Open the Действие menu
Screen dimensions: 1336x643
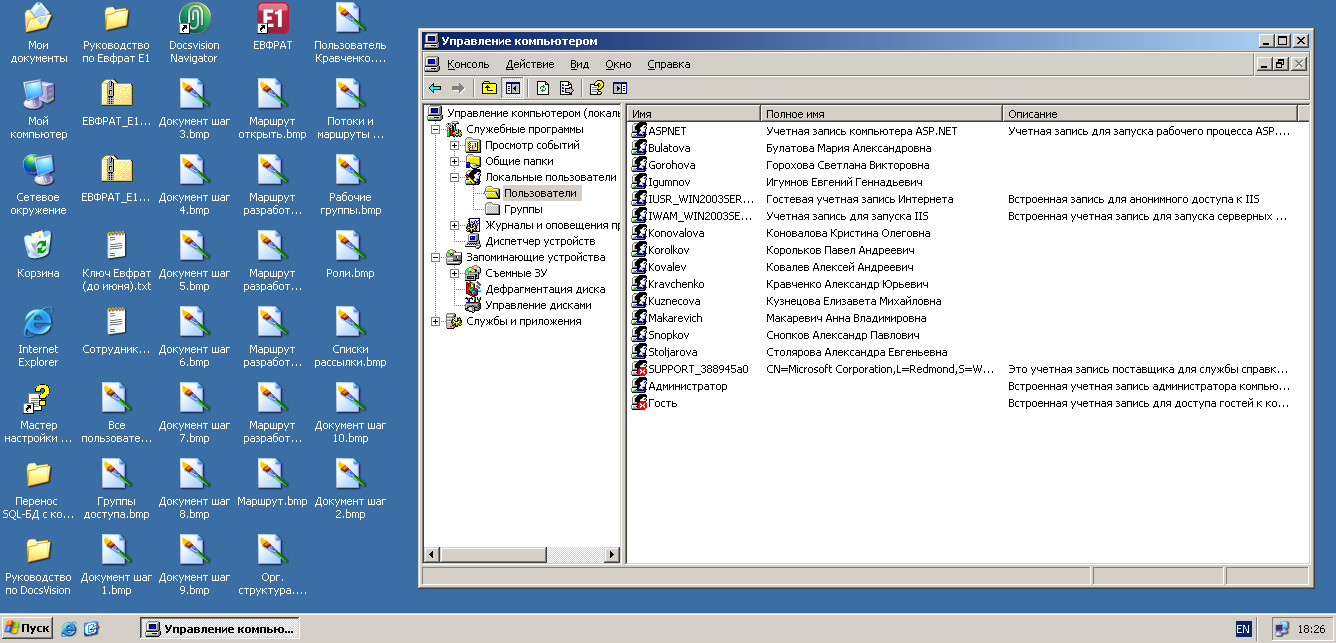(x=530, y=64)
